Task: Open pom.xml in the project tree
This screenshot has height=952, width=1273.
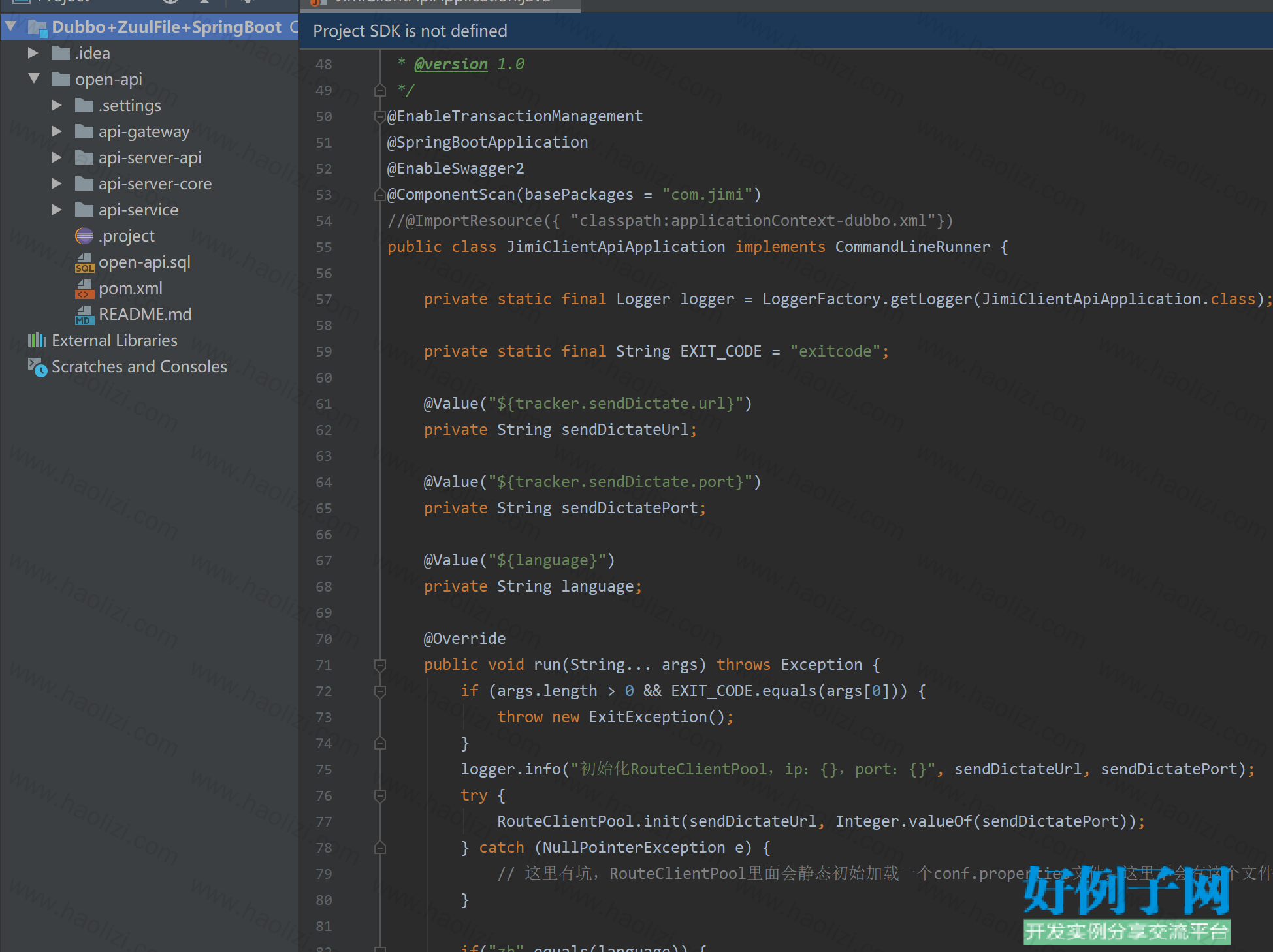Action: pos(131,288)
